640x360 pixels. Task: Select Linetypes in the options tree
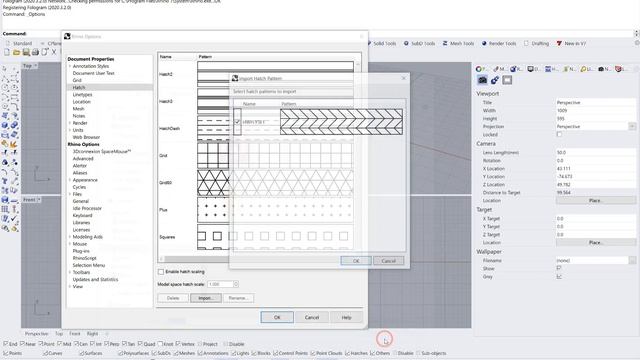(x=82, y=94)
